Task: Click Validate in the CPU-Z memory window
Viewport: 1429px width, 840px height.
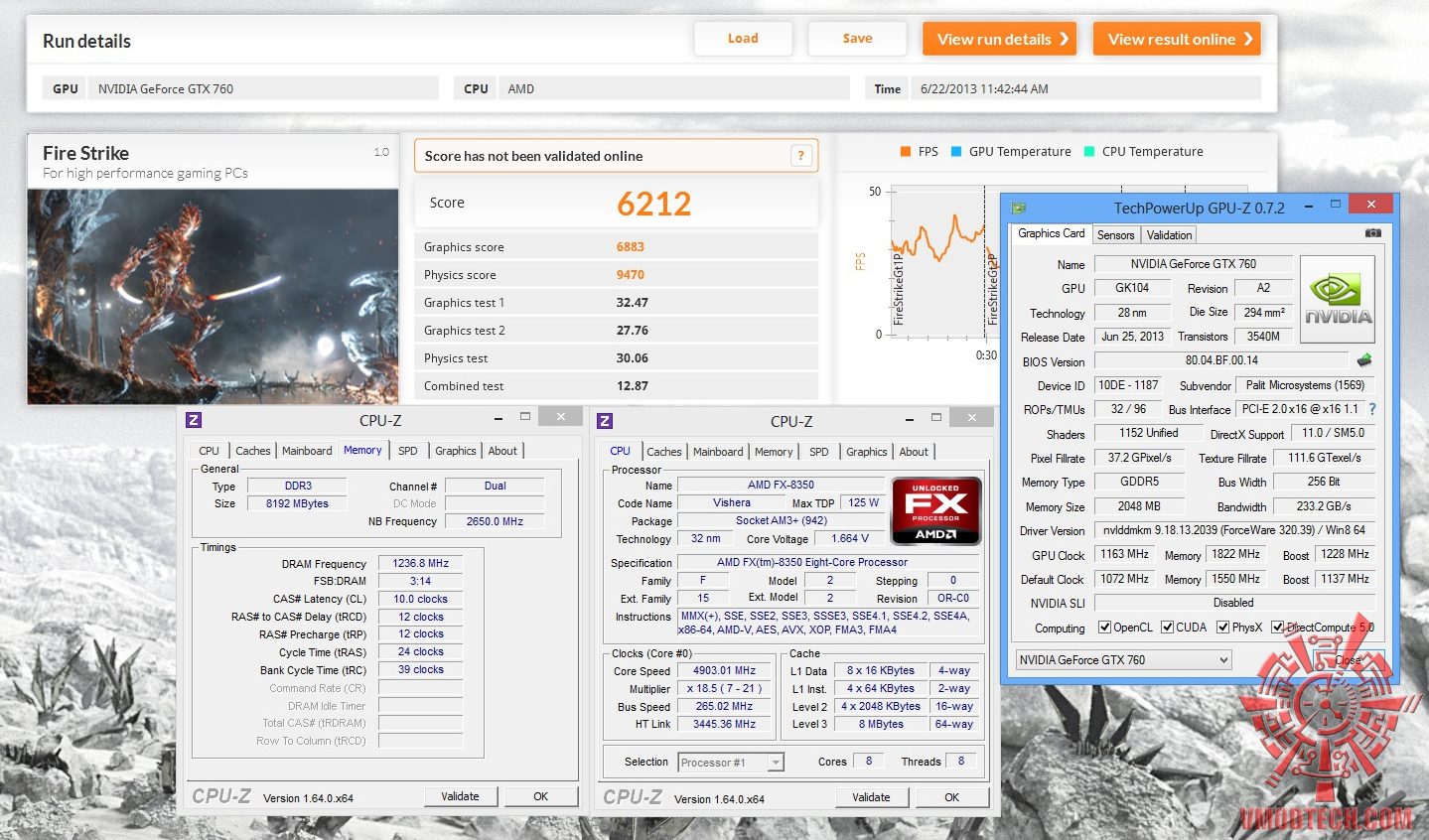Action: tap(460, 796)
